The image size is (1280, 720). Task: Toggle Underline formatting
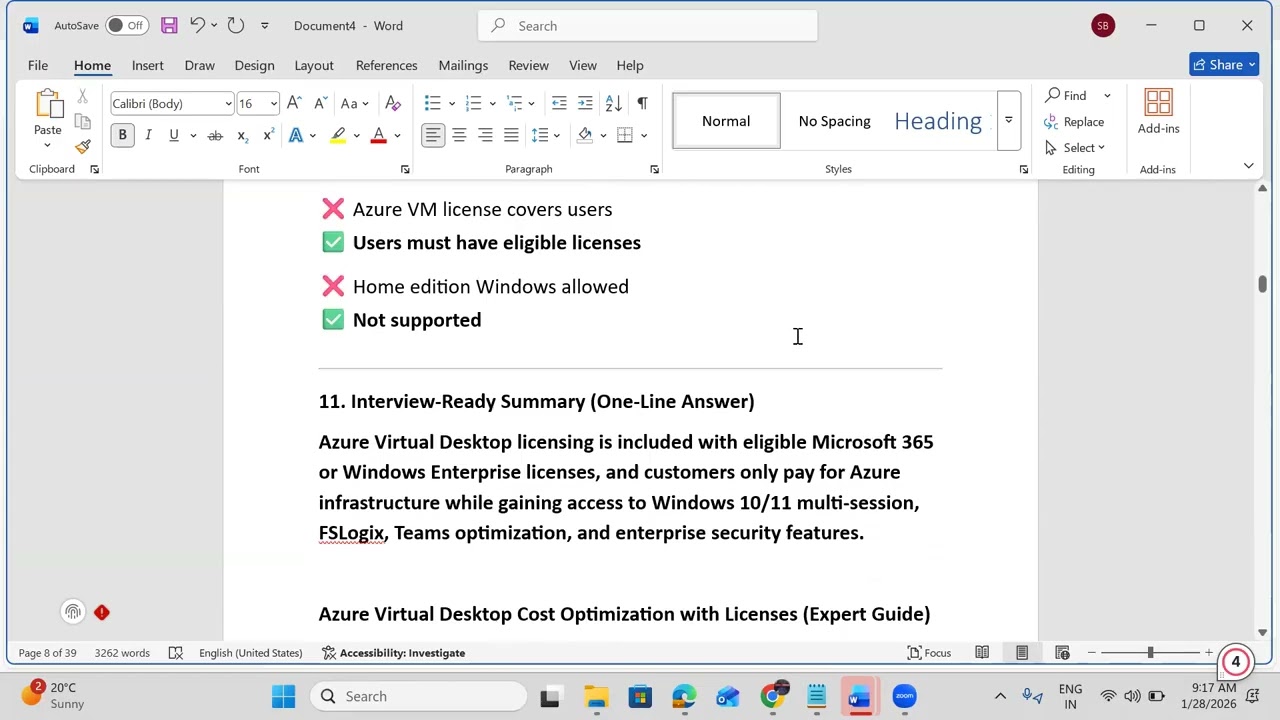[x=174, y=135]
